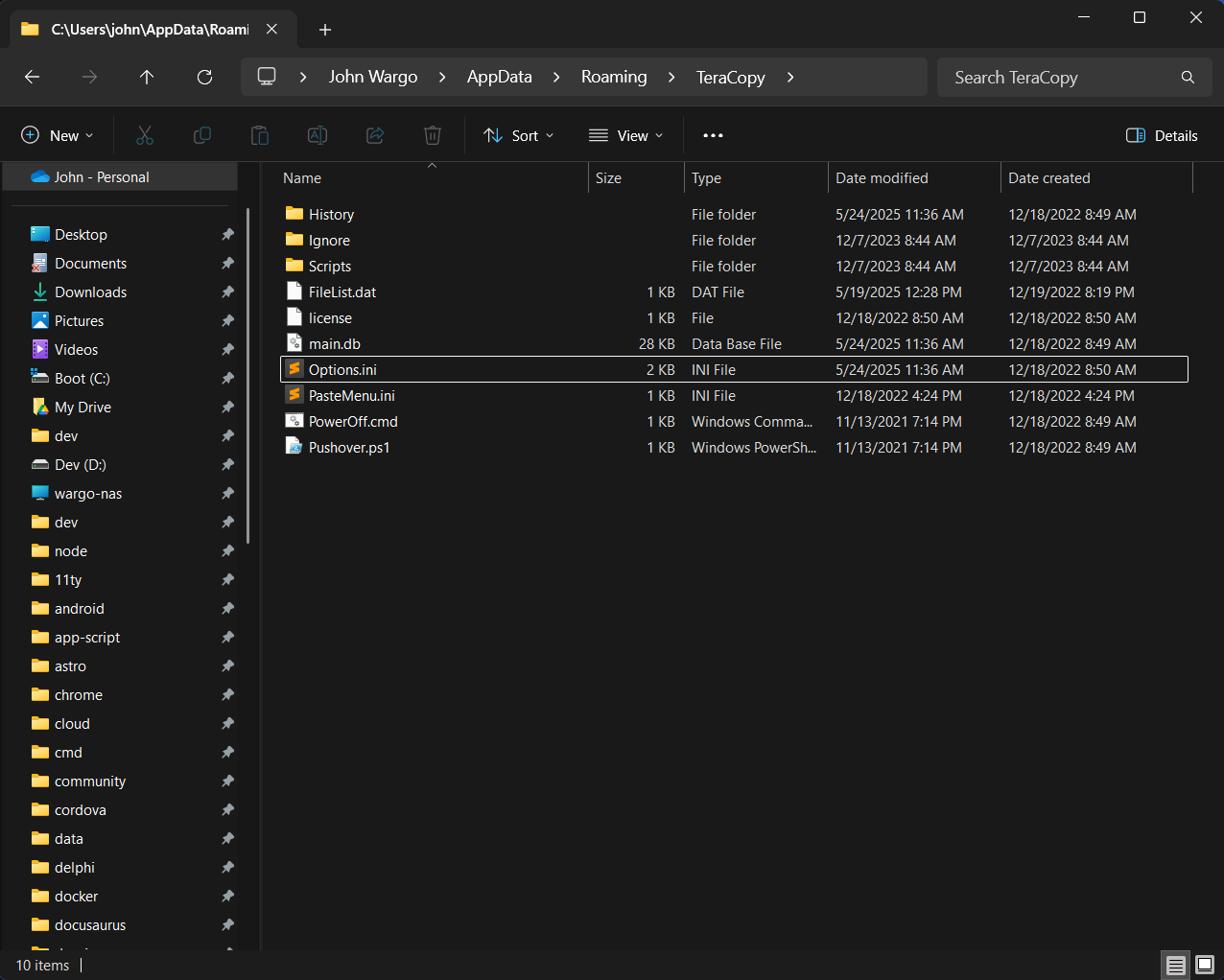This screenshot has width=1224, height=980.
Task: Navigate up to the Roaming folder
Action: (x=147, y=77)
